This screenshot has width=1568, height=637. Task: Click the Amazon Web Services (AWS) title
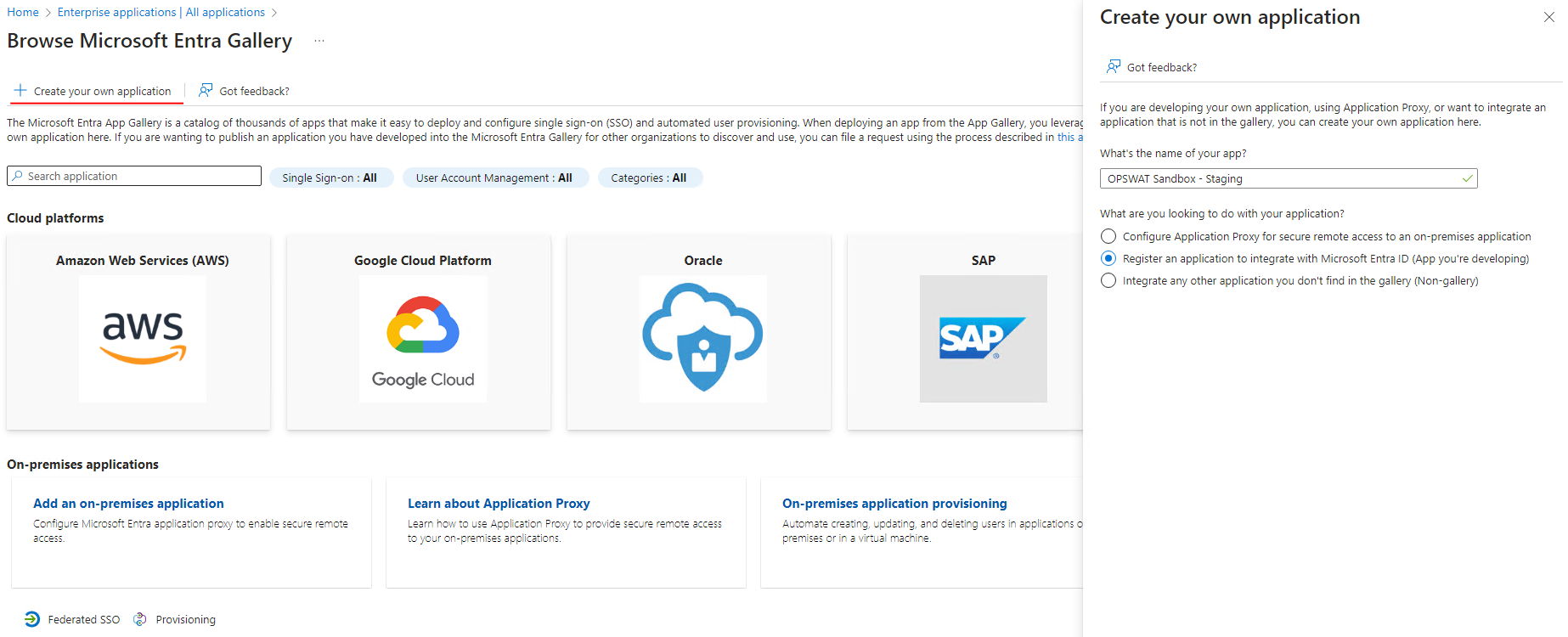pos(143,260)
